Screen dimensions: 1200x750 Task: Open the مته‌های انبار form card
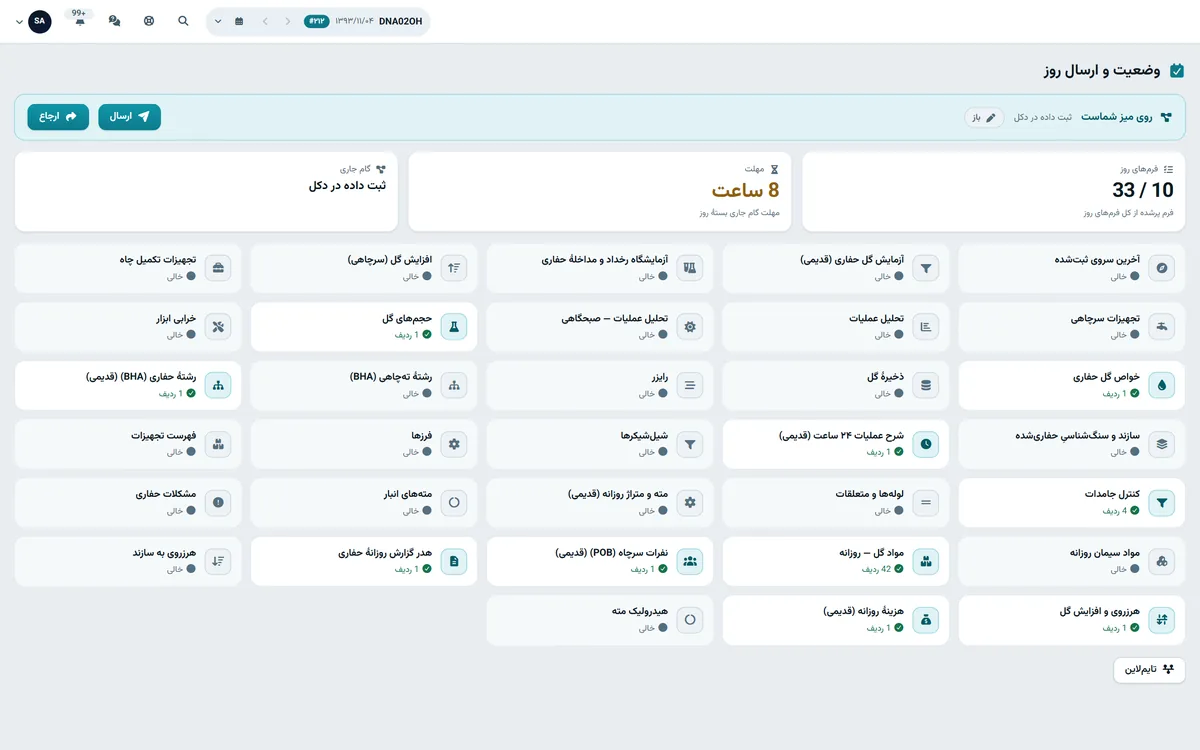pyautogui.click(x=364, y=503)
